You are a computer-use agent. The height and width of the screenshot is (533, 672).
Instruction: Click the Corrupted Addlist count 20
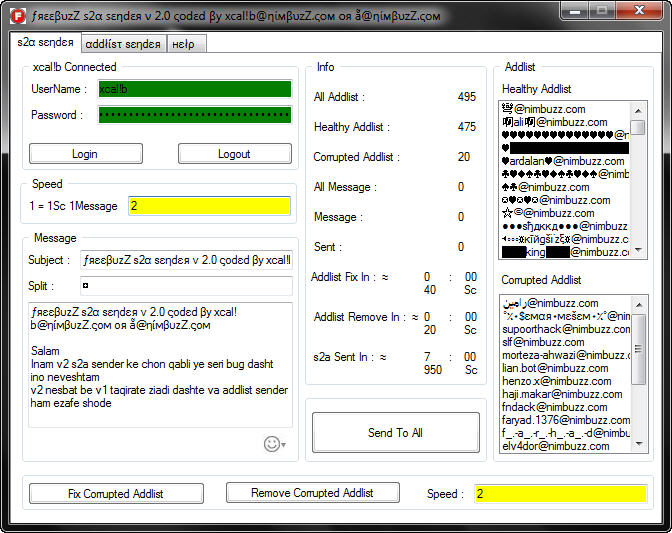(x=464, y=157)
